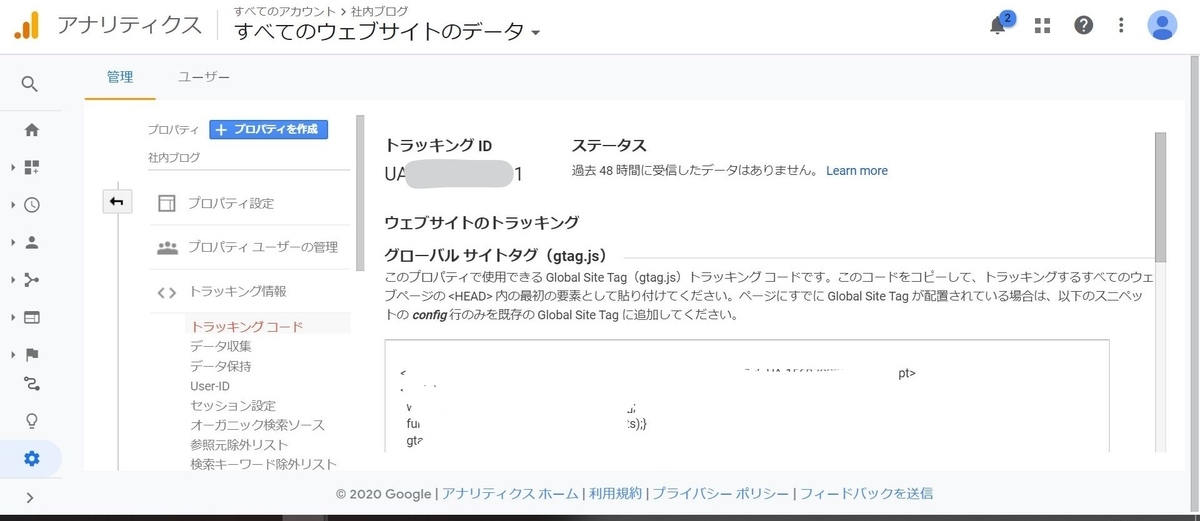Screen dimensions: 1200x521
Task: Open プライバシー ポリシー footer link
Action: [x=721, y=494]
